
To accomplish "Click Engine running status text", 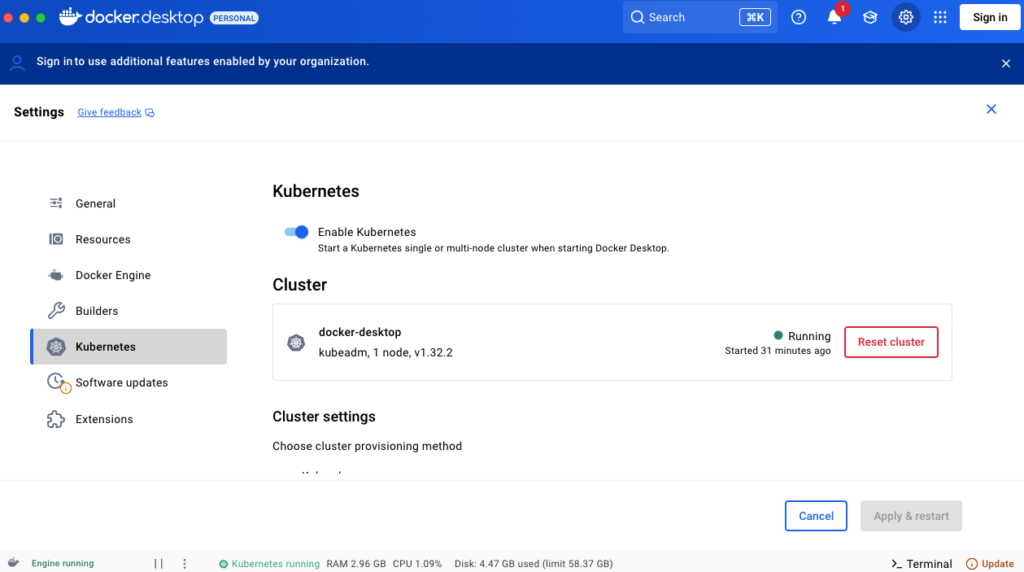I will click(63, 563).
